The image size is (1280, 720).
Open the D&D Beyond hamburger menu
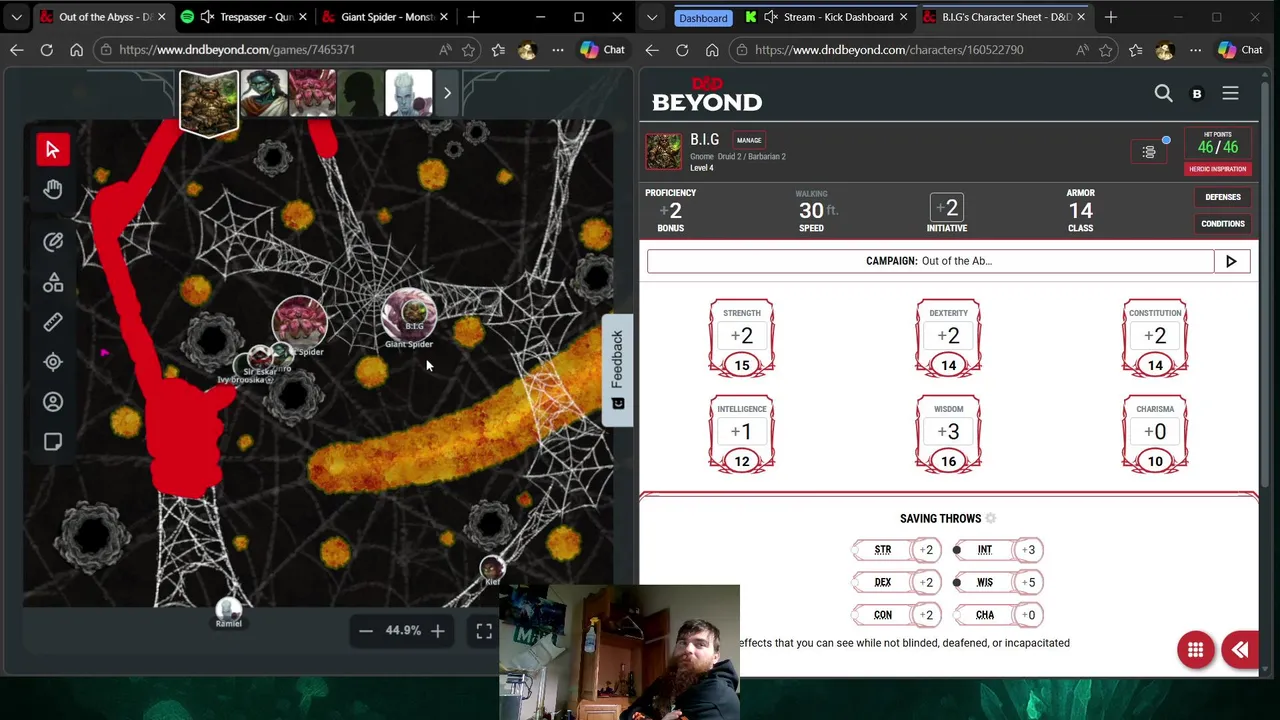pos(1230,93)
